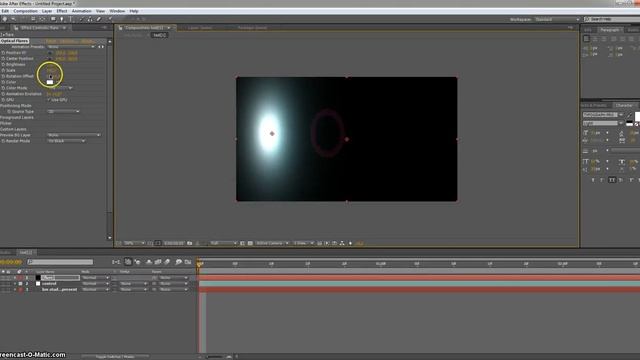640x360 pixels.
Task: Click transparency grid toggle in viewer
Action: [250, 243]
